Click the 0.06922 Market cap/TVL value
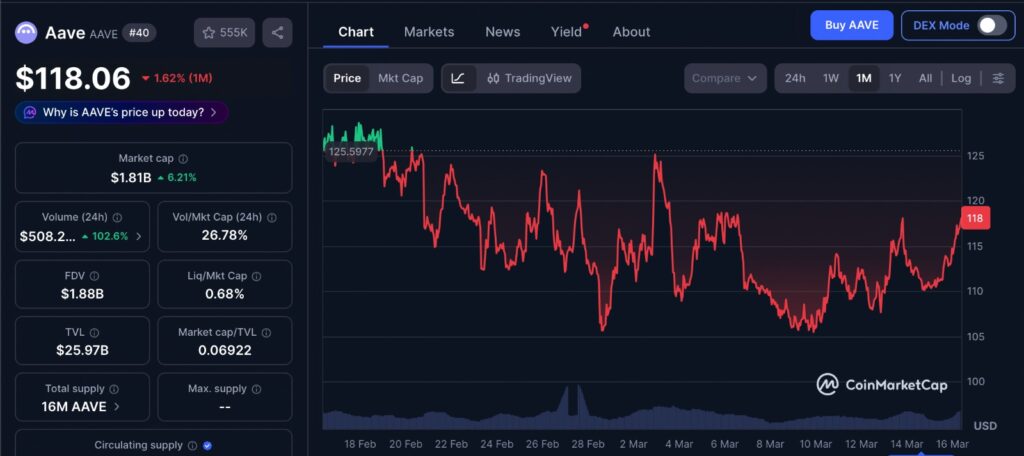 pyautogui.click(x=225, y=351)
